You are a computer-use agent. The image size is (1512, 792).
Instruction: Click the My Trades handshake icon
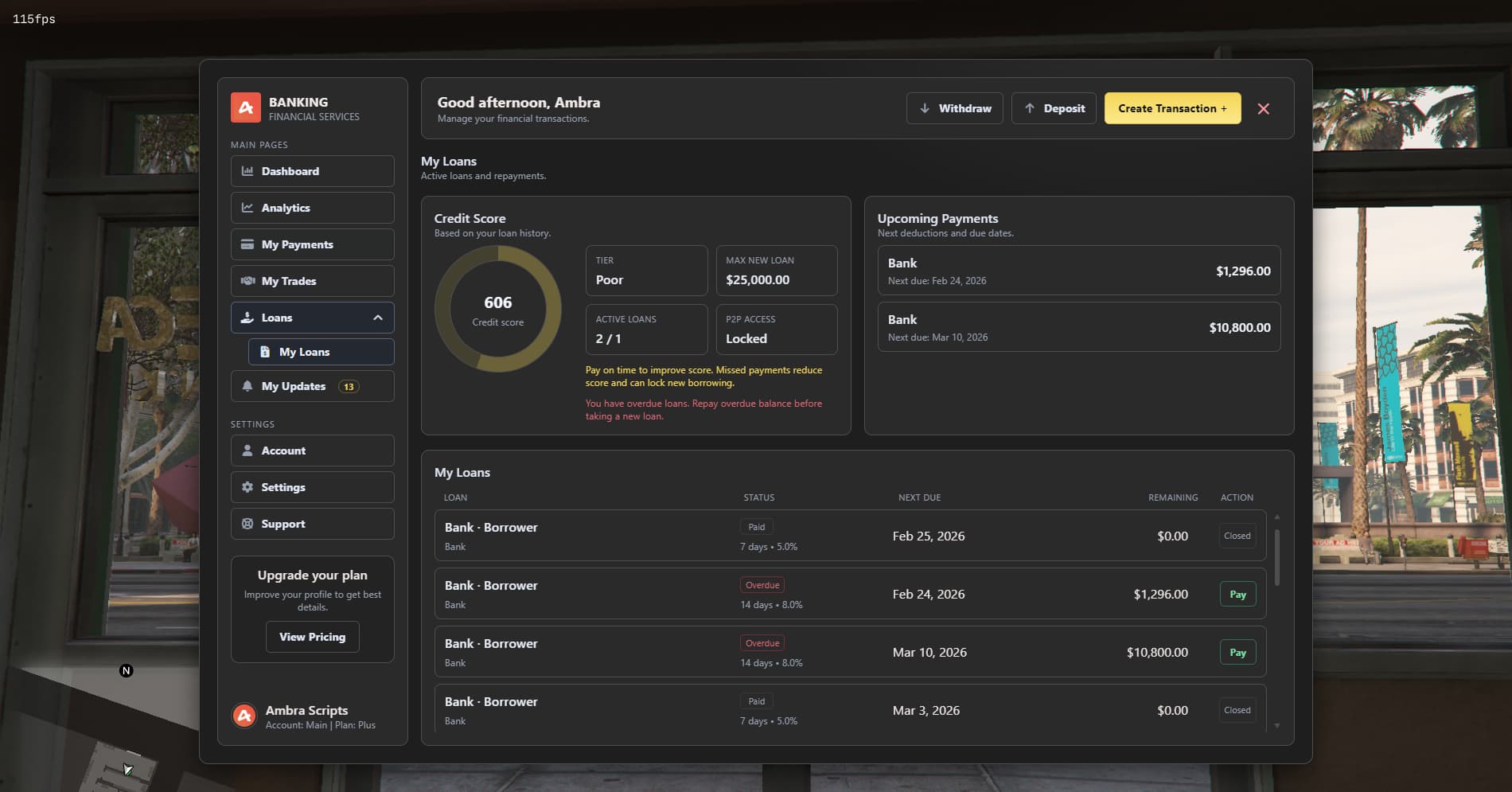(247, 281)
